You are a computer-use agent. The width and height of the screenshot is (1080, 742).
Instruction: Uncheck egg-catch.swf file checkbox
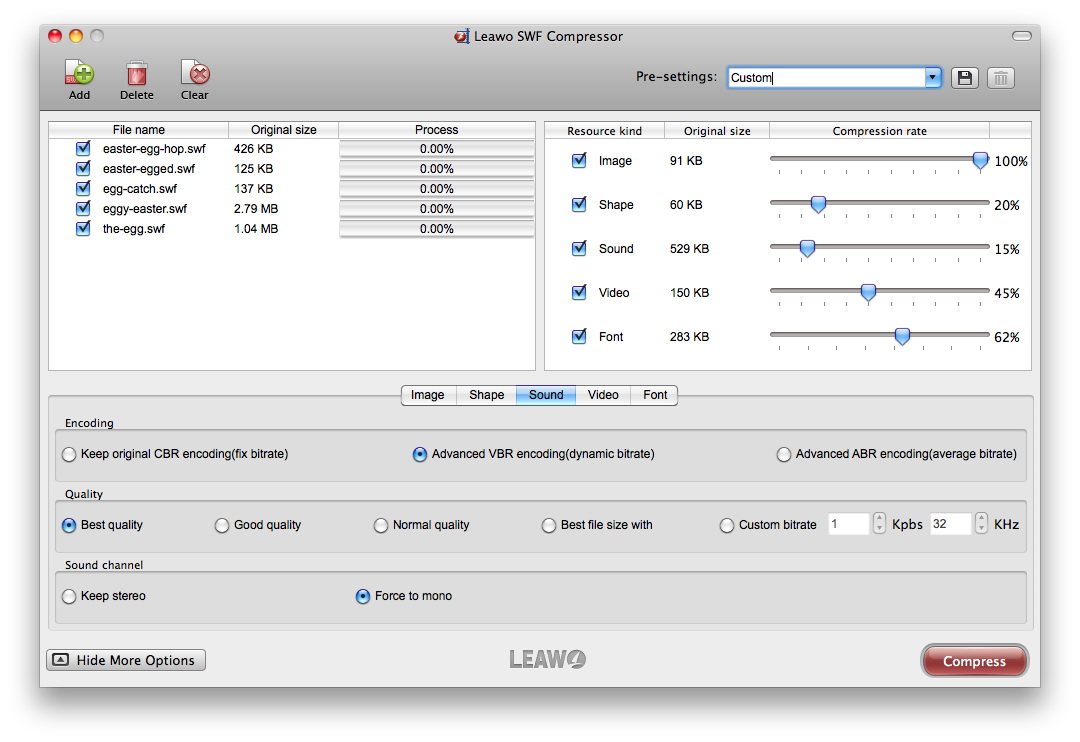click(83, 188)
